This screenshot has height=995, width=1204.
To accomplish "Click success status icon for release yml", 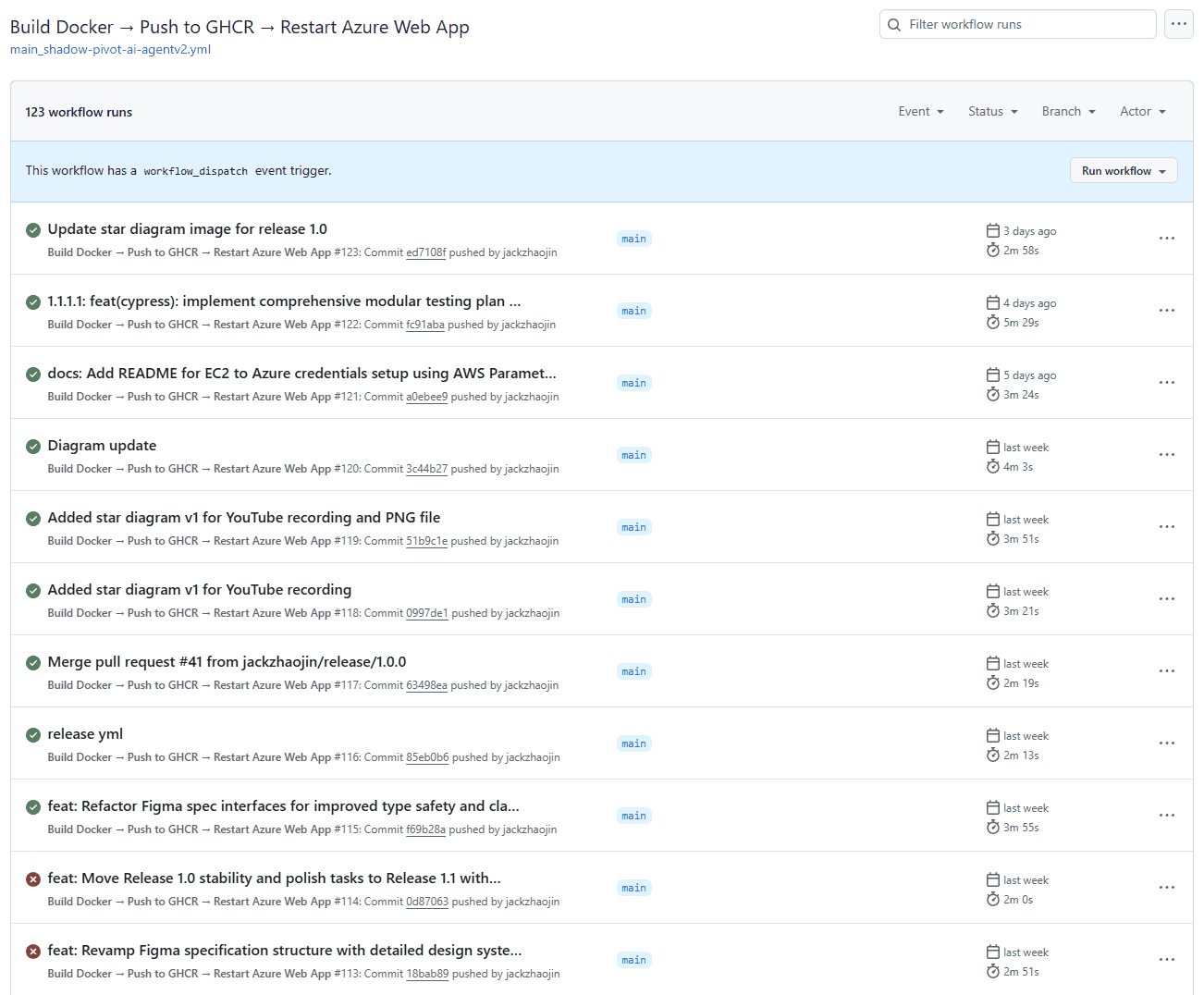I will click(33, 734).
